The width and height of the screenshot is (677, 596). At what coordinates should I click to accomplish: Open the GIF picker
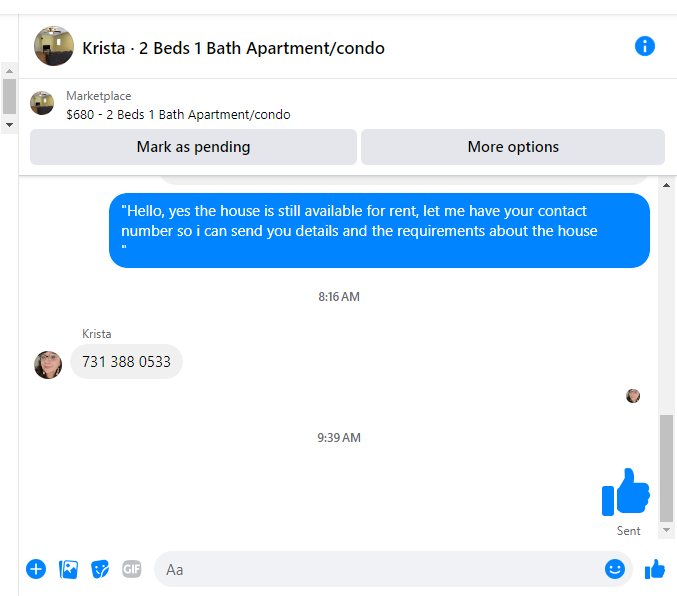132,569
